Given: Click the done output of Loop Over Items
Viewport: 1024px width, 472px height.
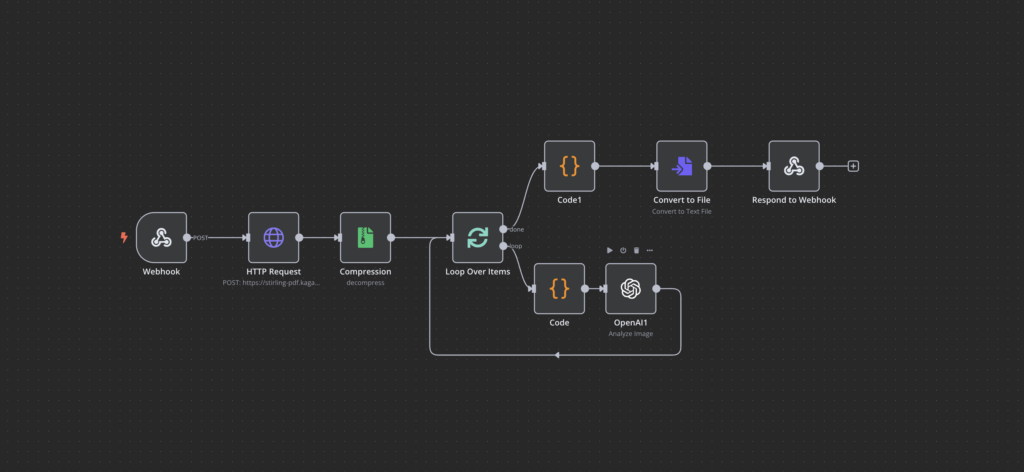Looking at the screenshot, I should [x=503, y=229].
